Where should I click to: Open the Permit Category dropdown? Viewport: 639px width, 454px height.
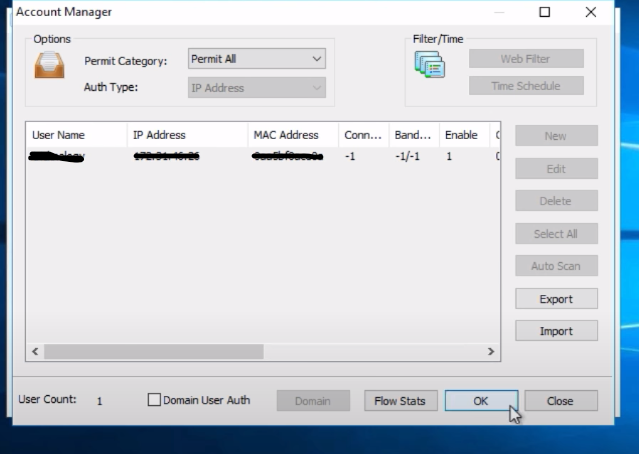(257, 59)
